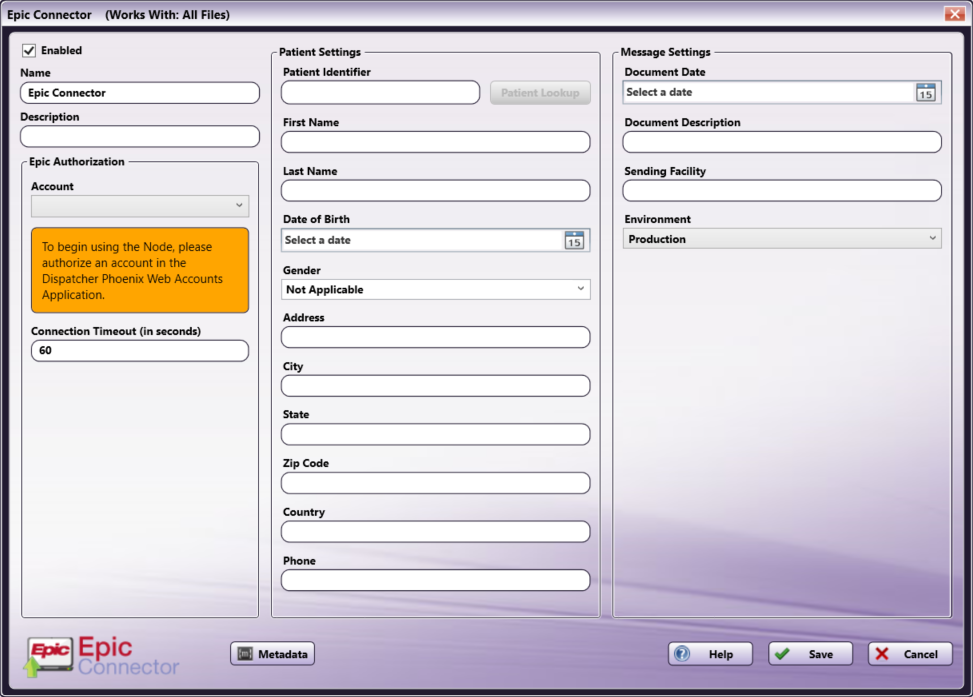Click the Help button
Viewport: 973px width, 697px height.
(x=711, y=654)
